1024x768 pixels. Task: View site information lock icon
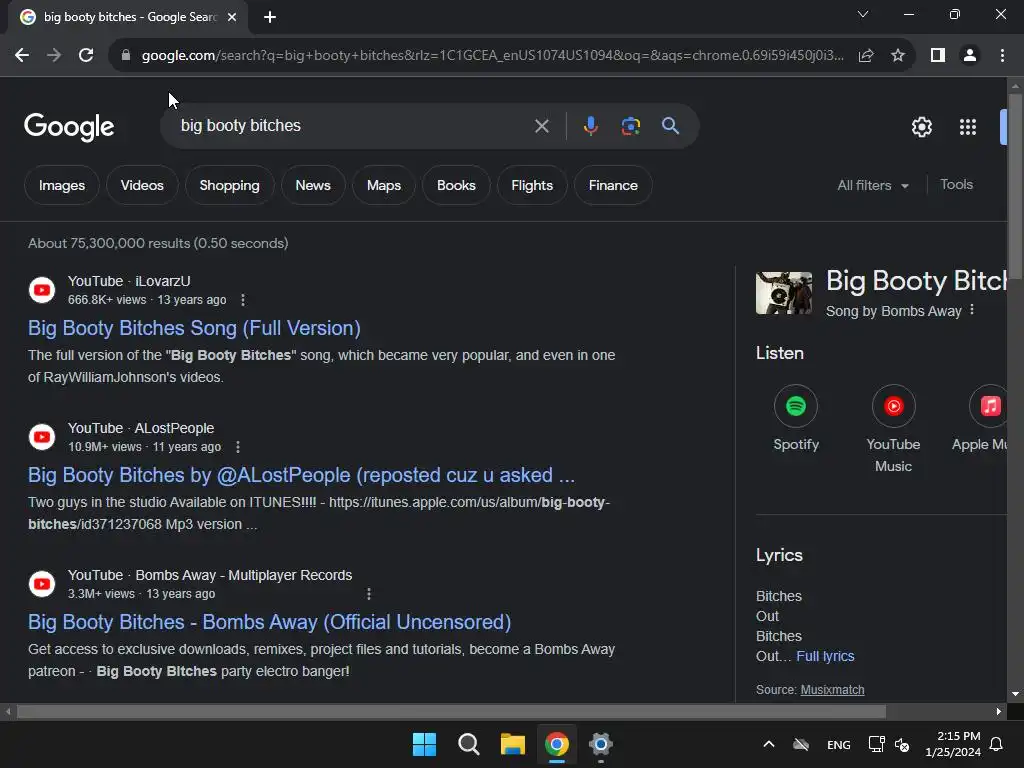click(x=126, y=56)
